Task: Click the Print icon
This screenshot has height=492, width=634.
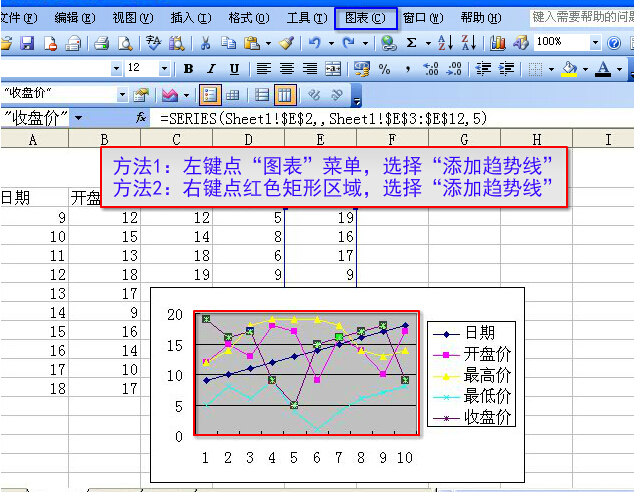Action: click(101, 43)
